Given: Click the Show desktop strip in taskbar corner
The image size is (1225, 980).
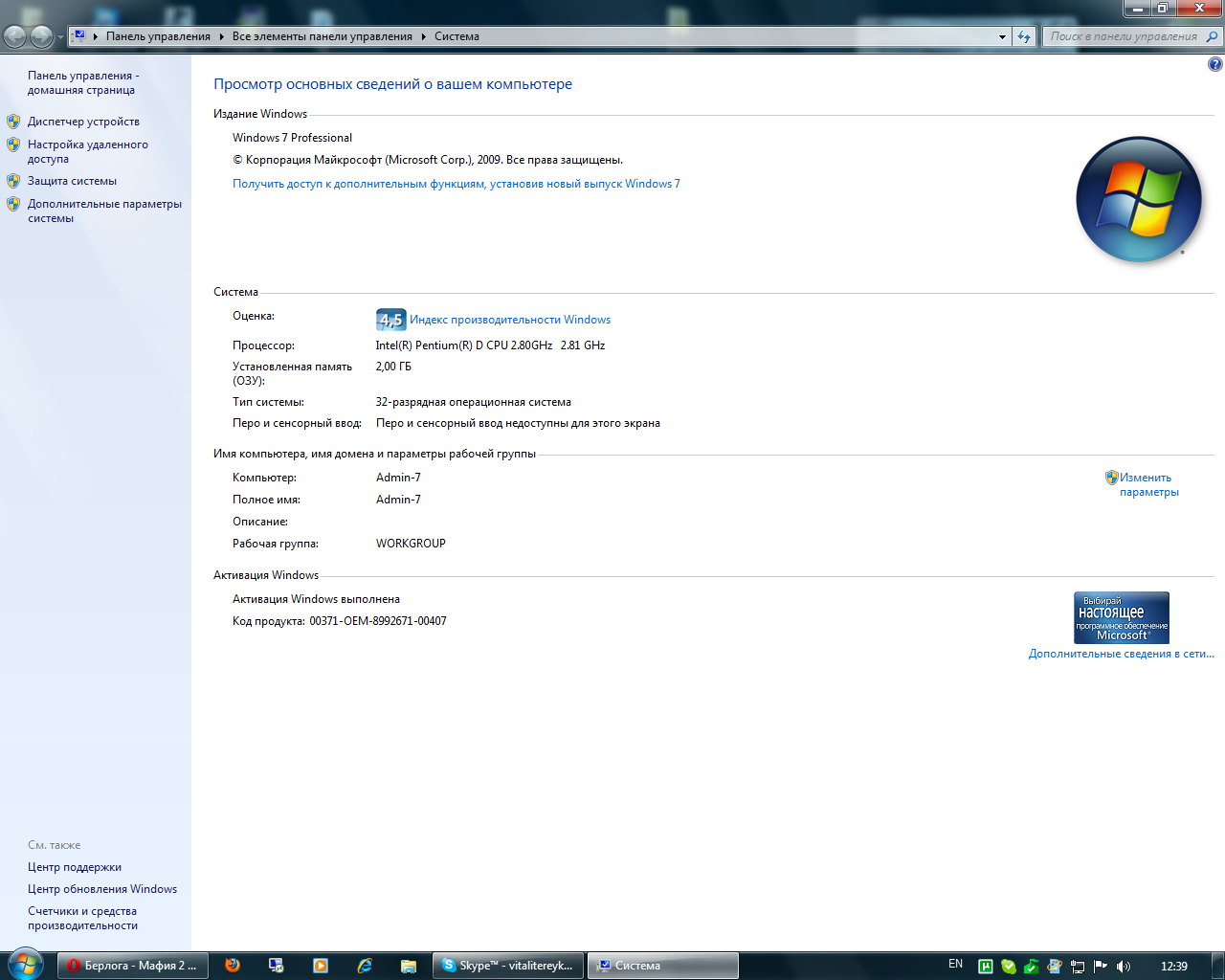Looking at the screenshot, I should point(1217,966).
